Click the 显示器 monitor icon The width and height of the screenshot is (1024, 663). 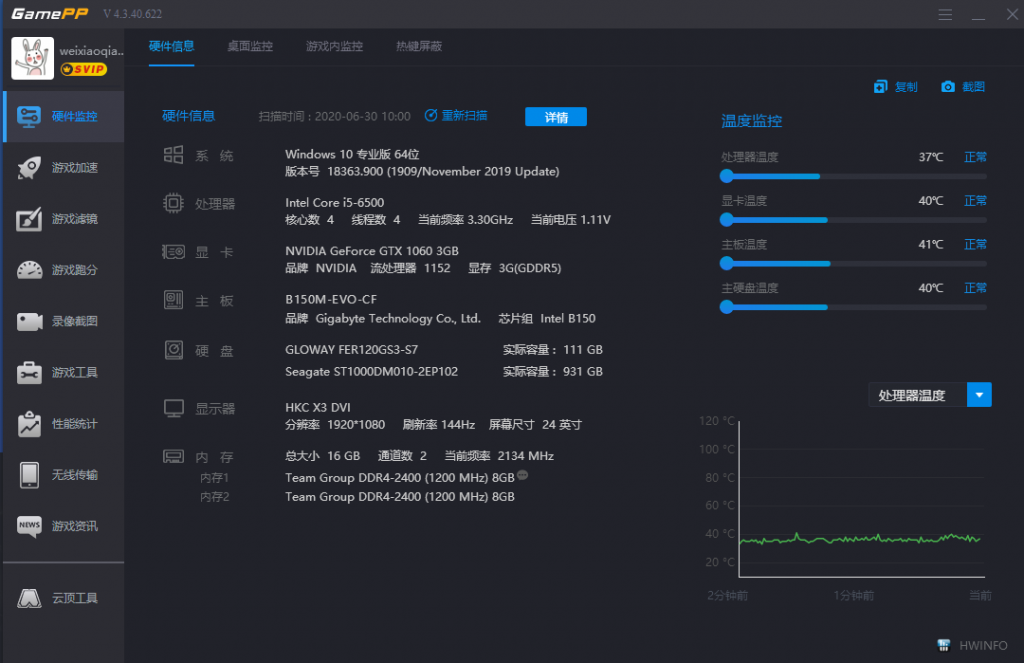click(x=174, y=408)
